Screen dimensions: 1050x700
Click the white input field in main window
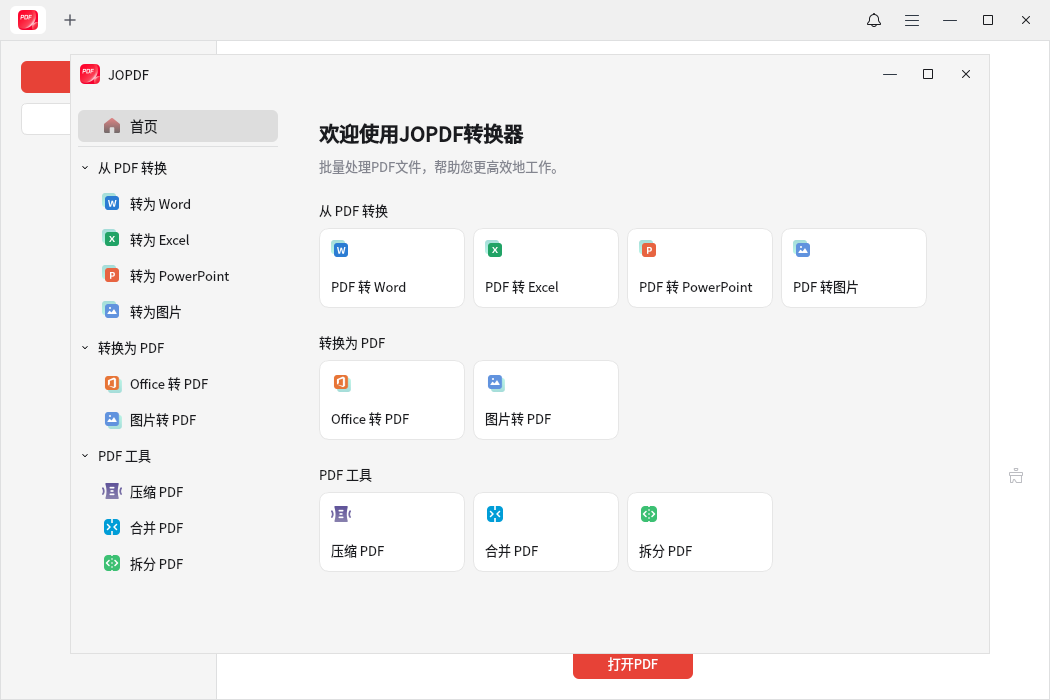pos(46,119)
